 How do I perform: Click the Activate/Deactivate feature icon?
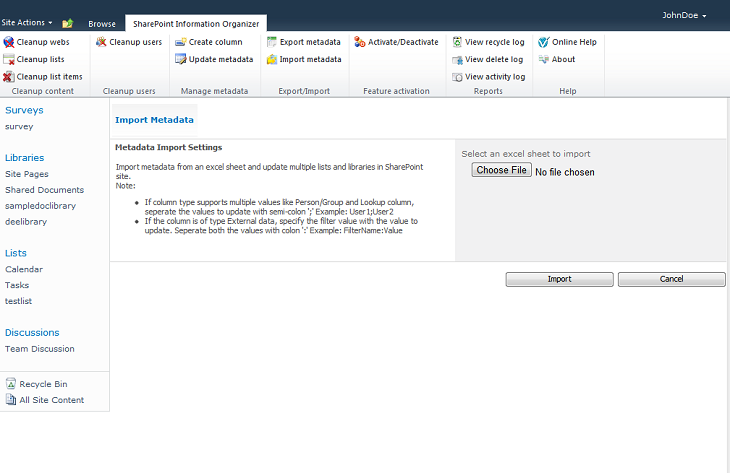point(359,42)
